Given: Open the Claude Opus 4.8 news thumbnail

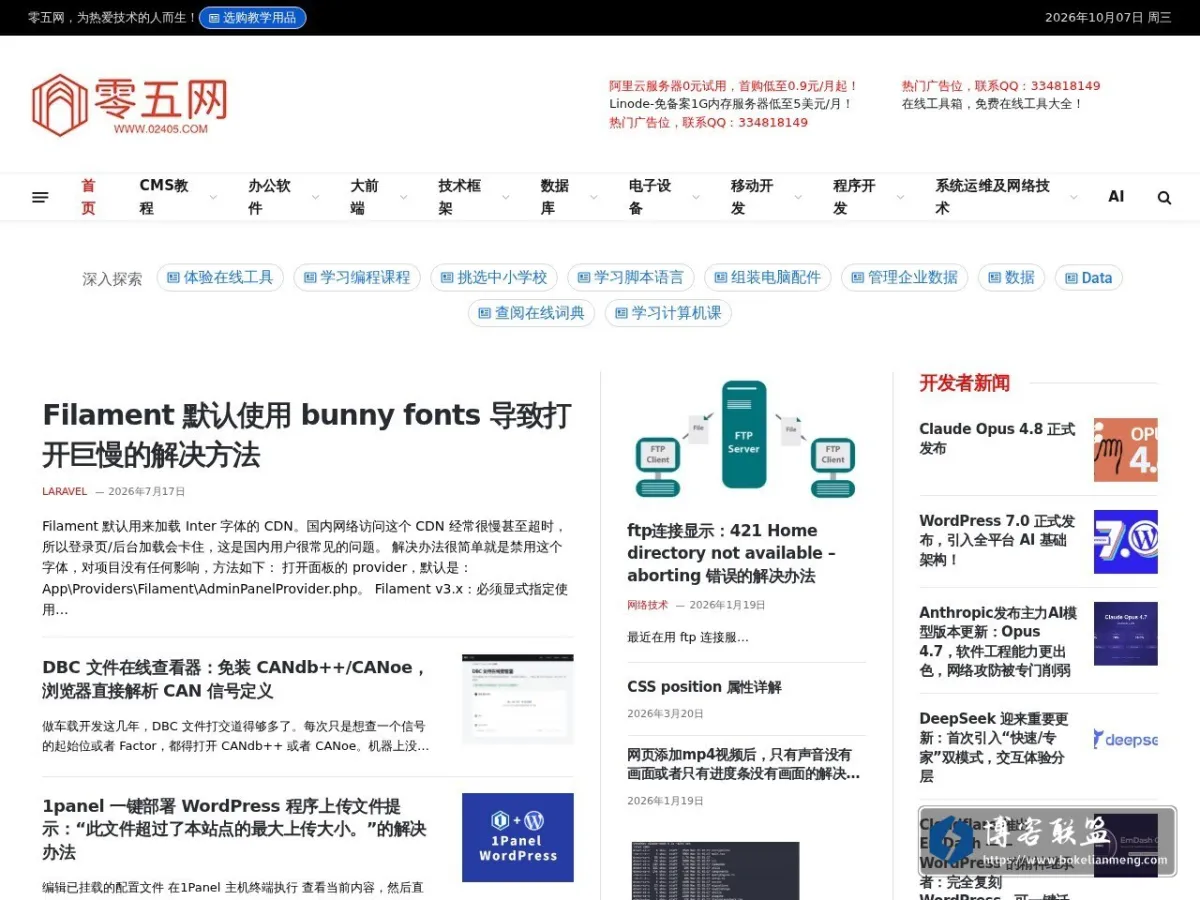Looking at the screenshot, I should [1125, 450].
